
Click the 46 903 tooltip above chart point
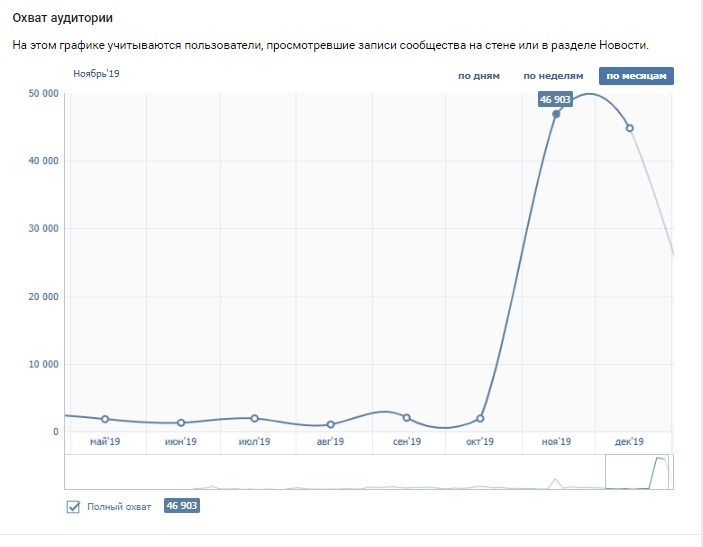click(555, 100)
